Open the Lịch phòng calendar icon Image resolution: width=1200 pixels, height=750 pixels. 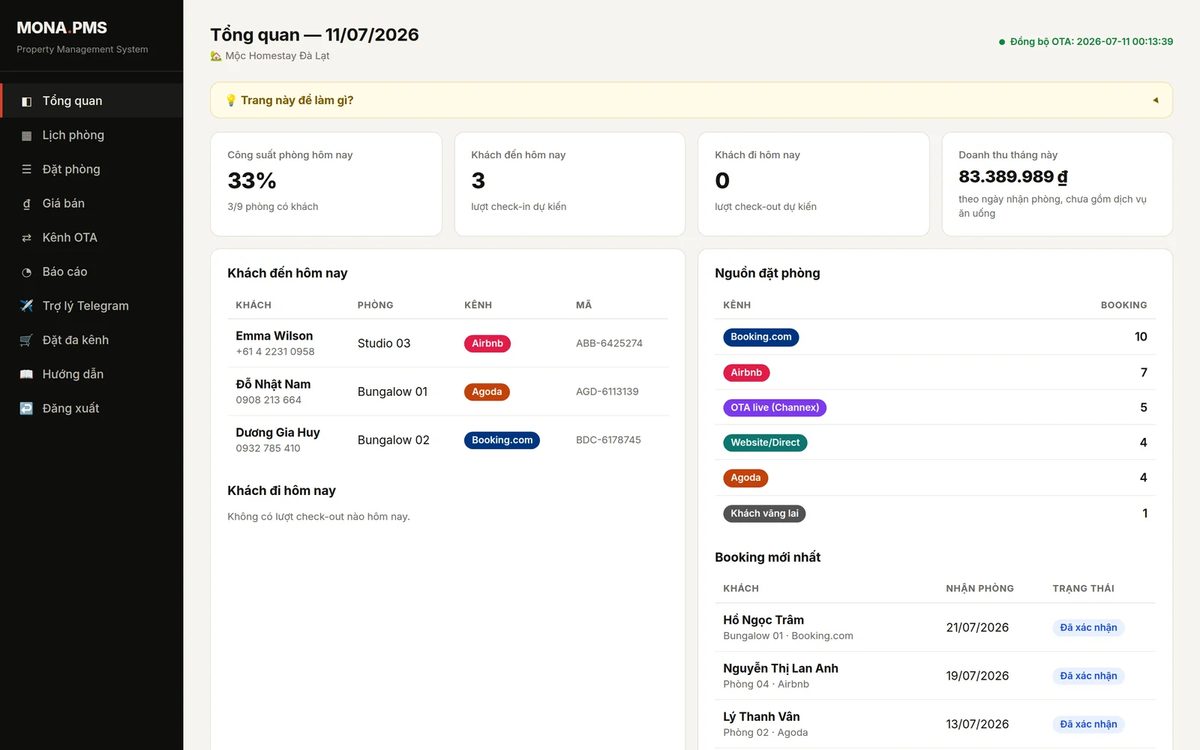(x=26, y=135)
